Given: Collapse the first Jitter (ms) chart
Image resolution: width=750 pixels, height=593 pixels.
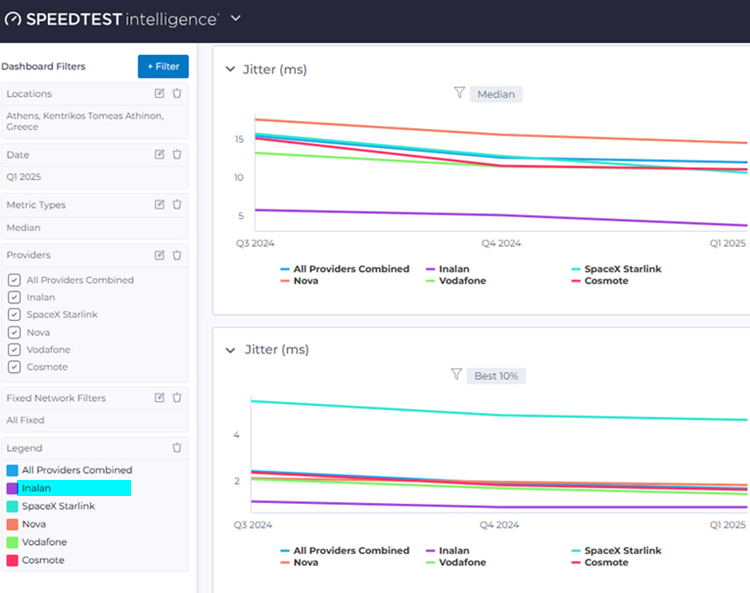Looking at the screenshot, I should point(230,70).
